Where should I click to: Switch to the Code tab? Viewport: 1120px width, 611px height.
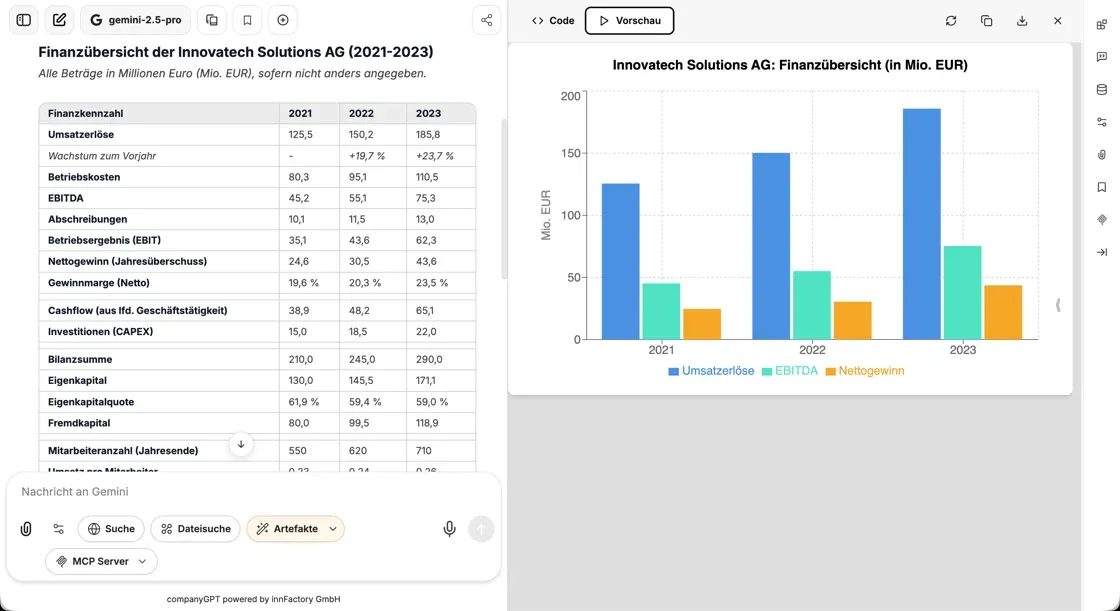point(553,20)
